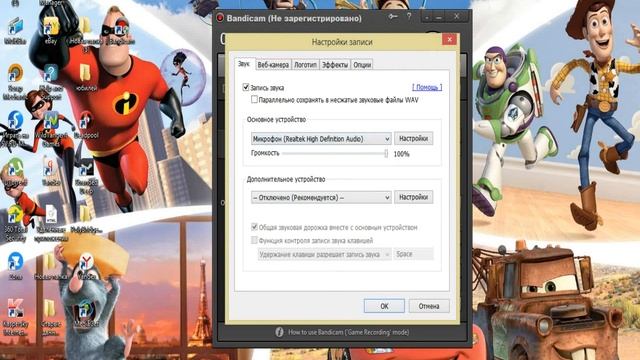Select the folder beside the HTML file

85,218
